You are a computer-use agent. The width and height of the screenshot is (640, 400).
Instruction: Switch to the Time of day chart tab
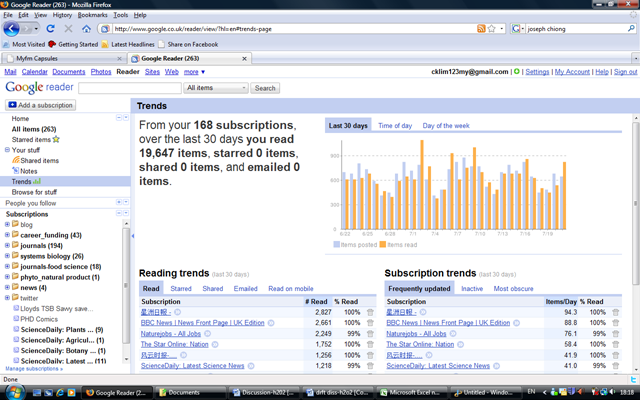(x=395, y=126)
